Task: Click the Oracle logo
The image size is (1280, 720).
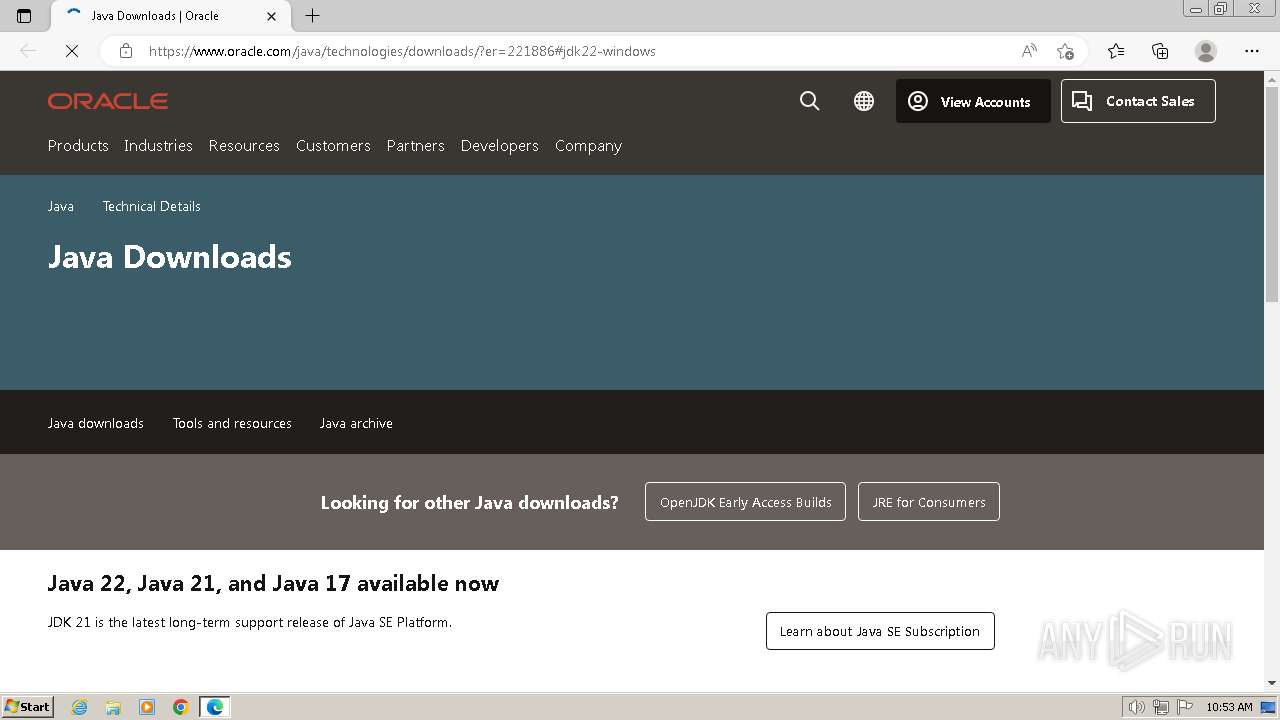Action: [x=108, y=101]
